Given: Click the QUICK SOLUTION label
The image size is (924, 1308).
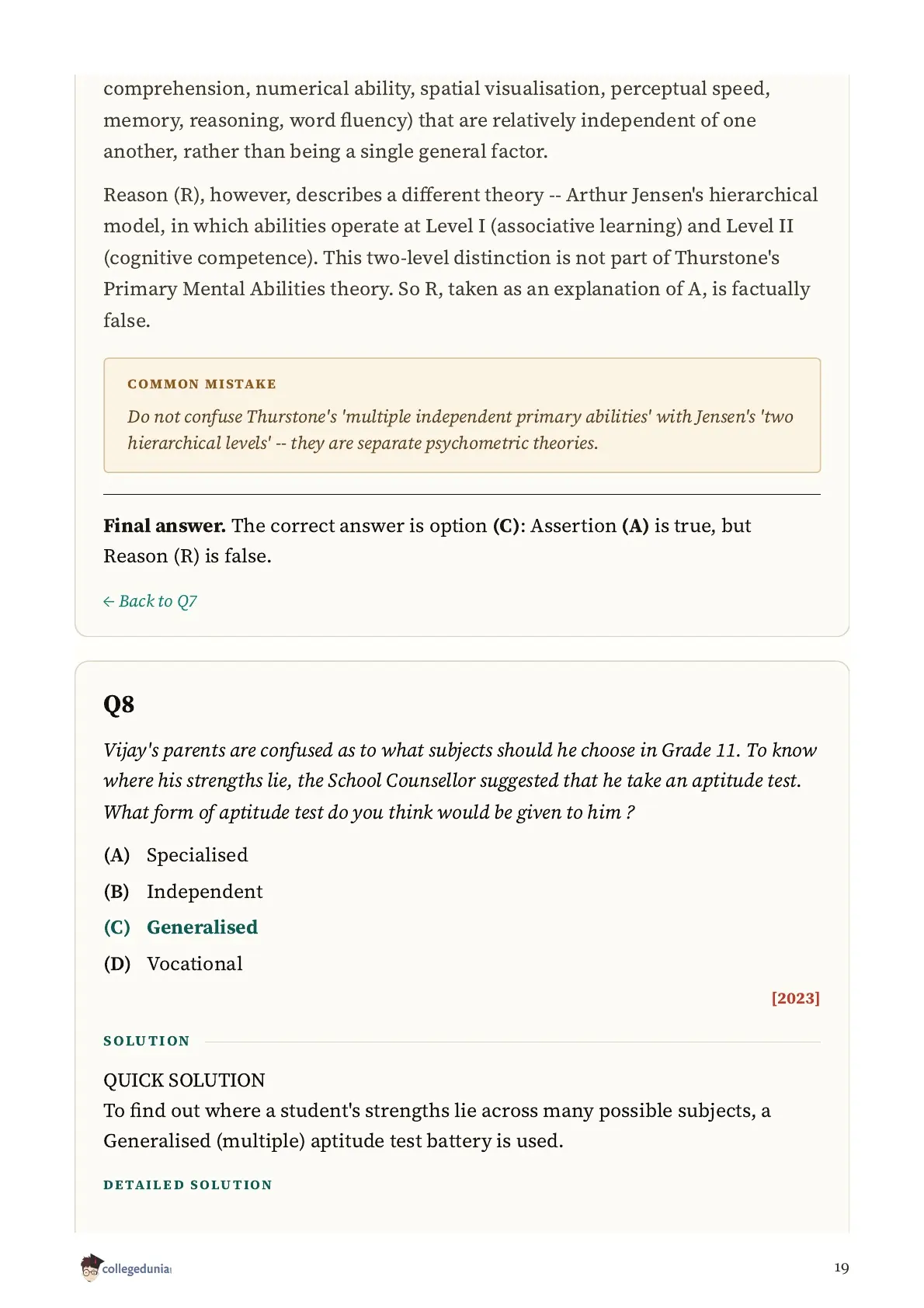Looking at the screenshot, I should 184,1080.
